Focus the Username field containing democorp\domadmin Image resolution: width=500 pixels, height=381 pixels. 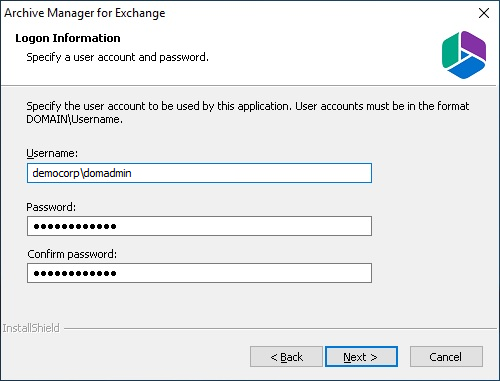pyautogui.click(x=199, y=173)
